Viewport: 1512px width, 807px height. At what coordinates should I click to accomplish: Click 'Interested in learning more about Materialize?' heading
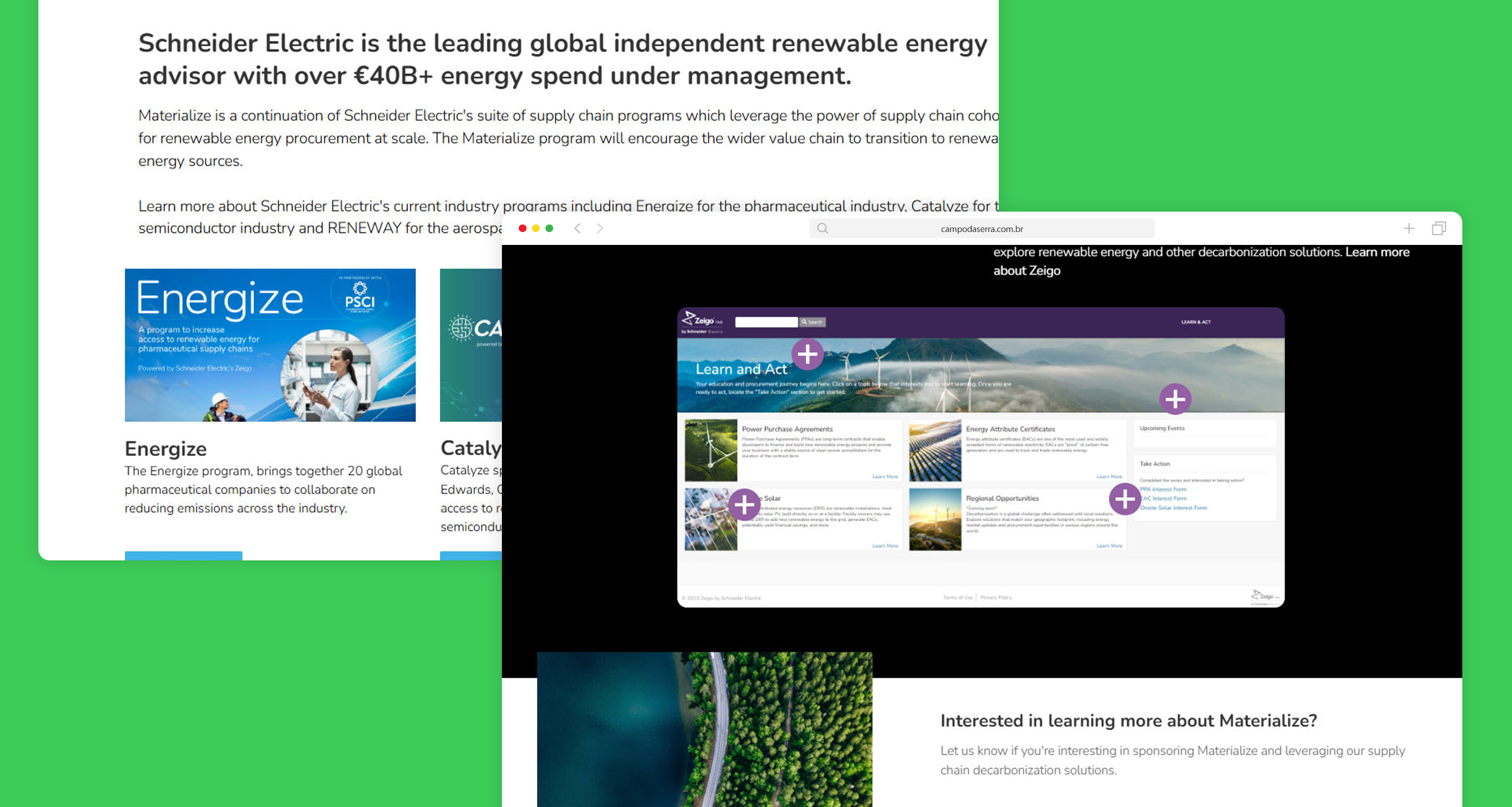pyautogui.click(x=1129, y=720)
